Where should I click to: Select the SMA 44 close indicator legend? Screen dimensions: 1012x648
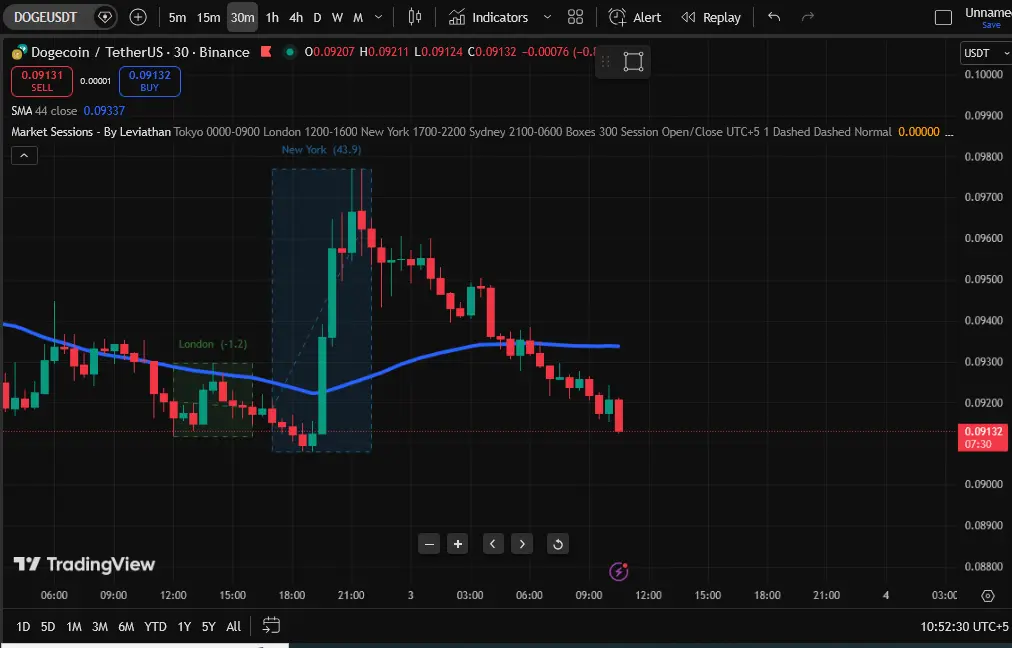[x=68, y=111]
